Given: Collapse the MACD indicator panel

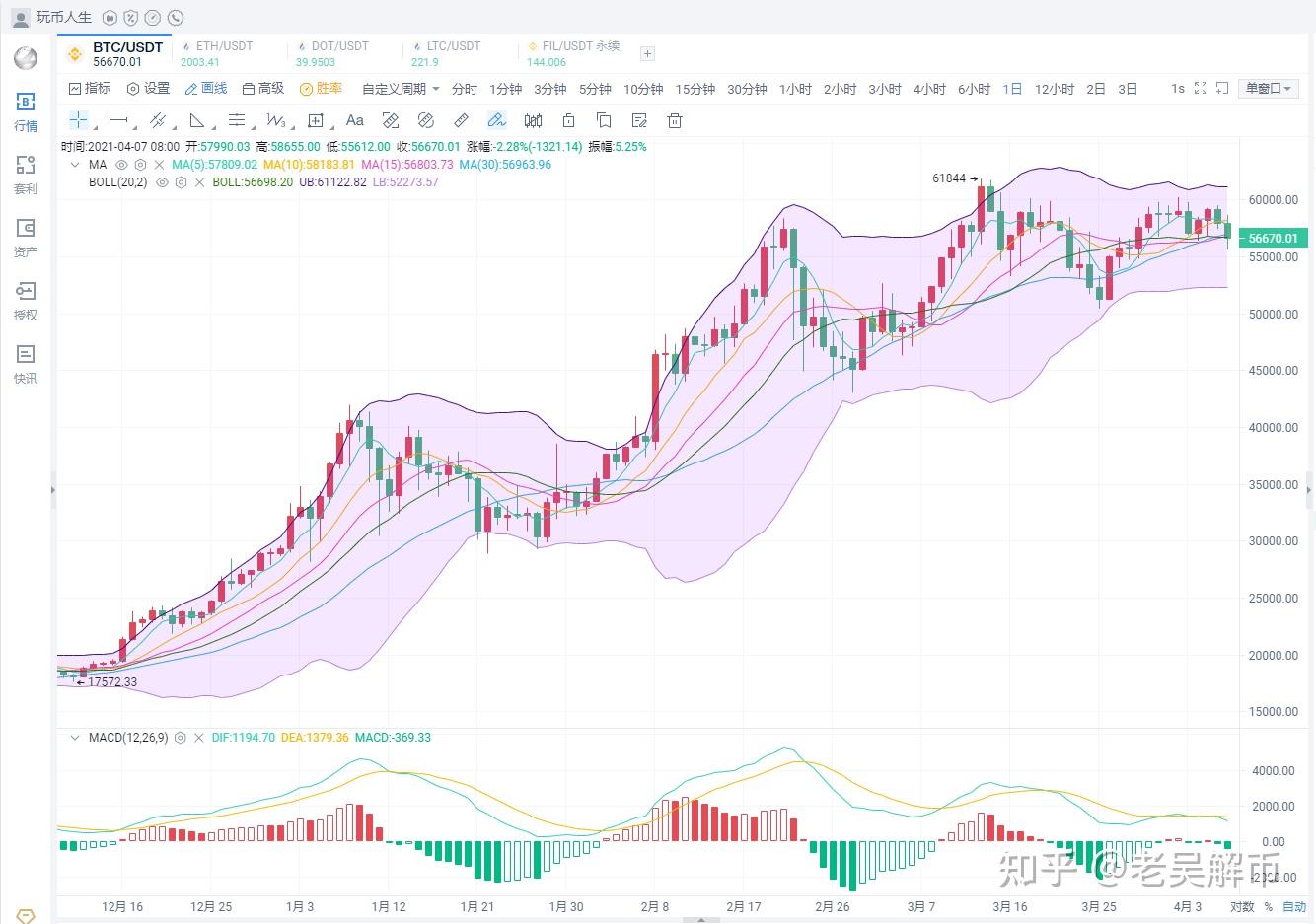Looking at the screenshot, I should tap(75, 738).
